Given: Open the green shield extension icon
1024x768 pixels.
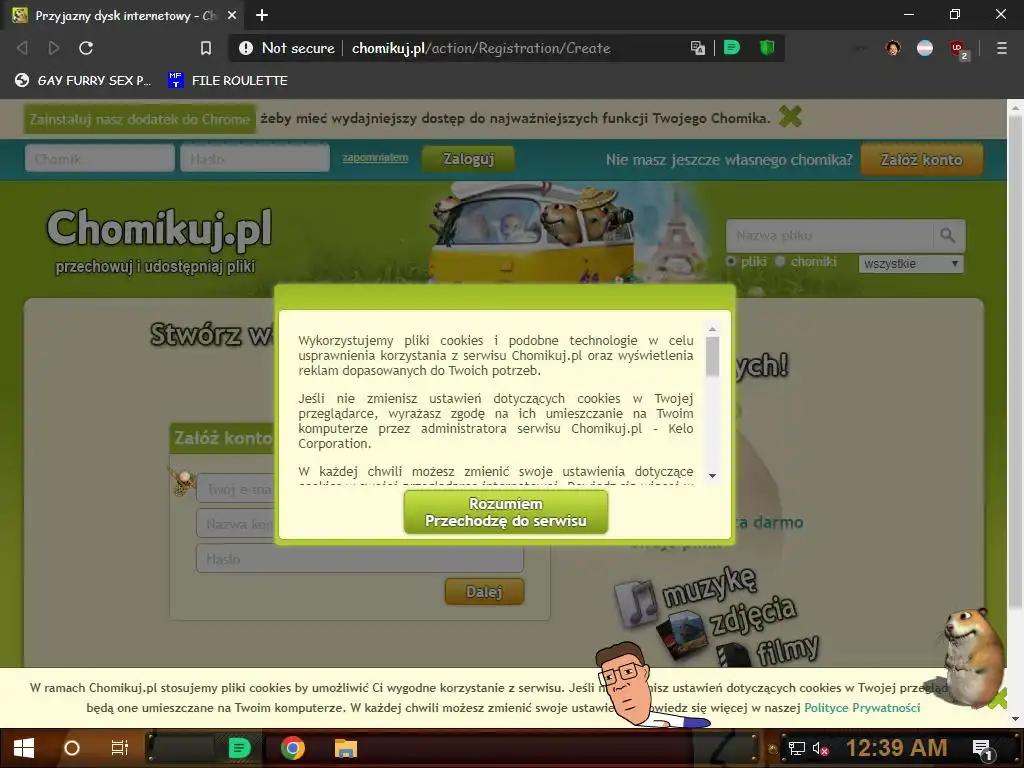Looking at the screenshot, I should [767, 47].
